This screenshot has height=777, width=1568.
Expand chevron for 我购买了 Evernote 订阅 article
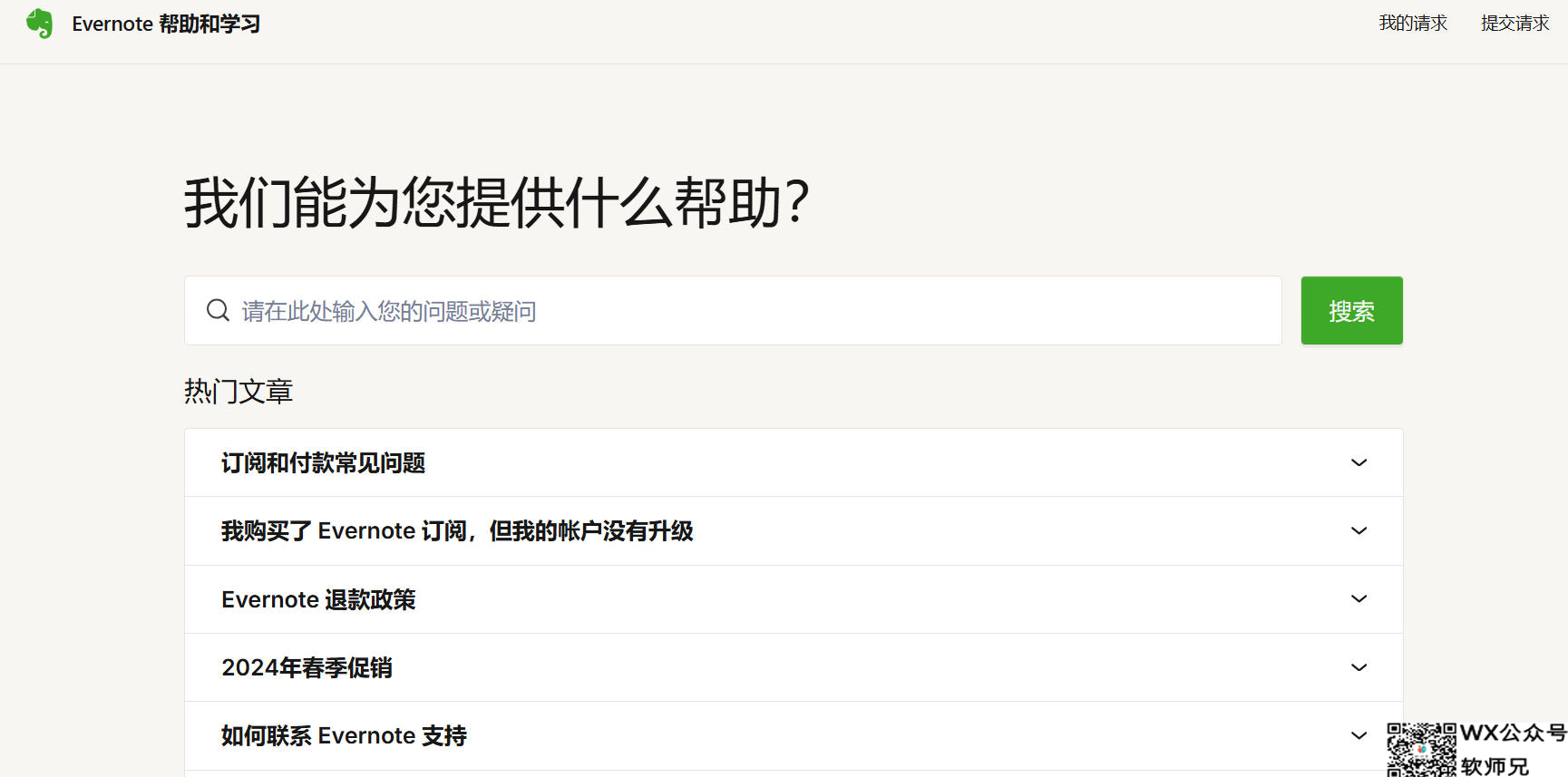pos(1359,530)
